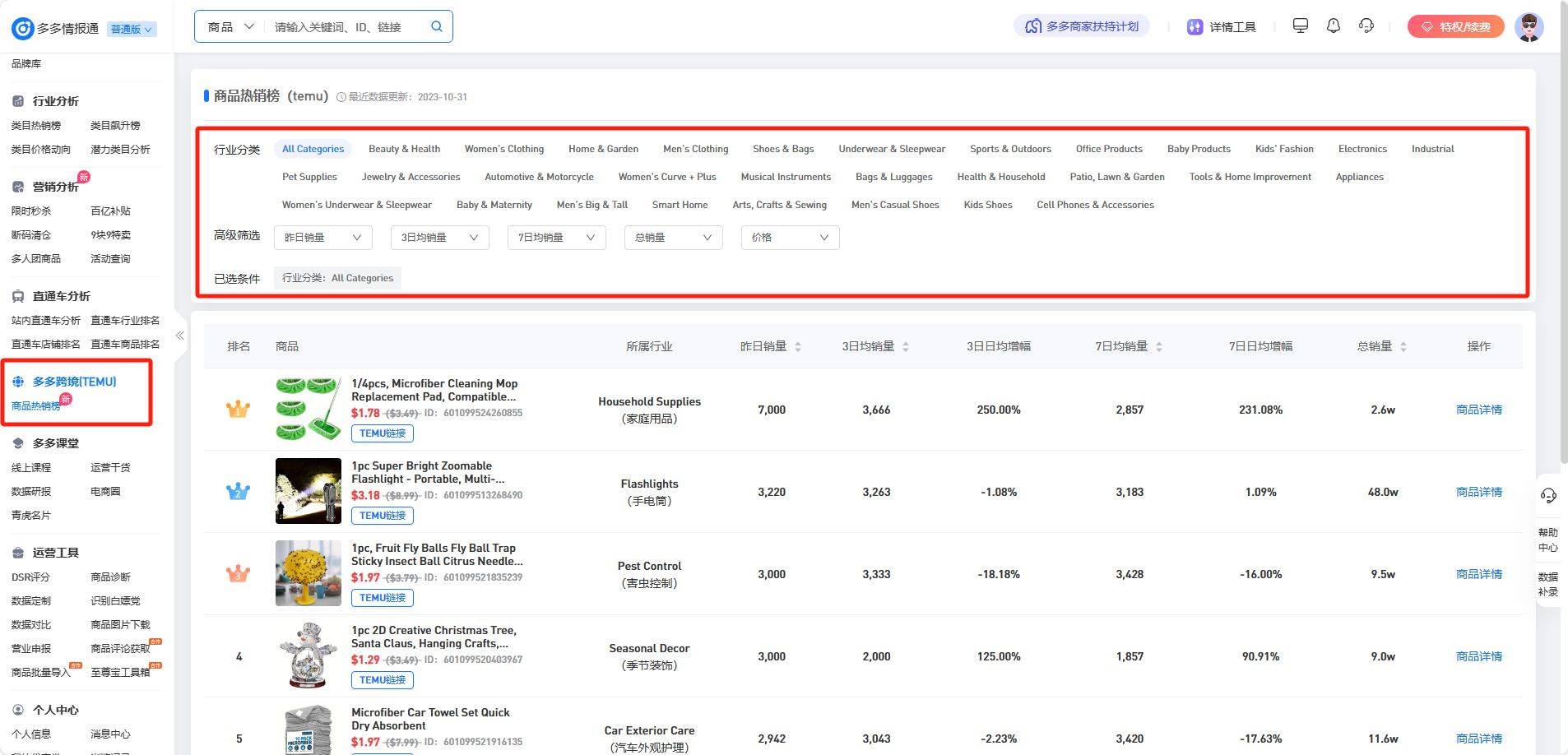
Task: Click 多多商家扶持计划 button
Action: [1081, 26]
